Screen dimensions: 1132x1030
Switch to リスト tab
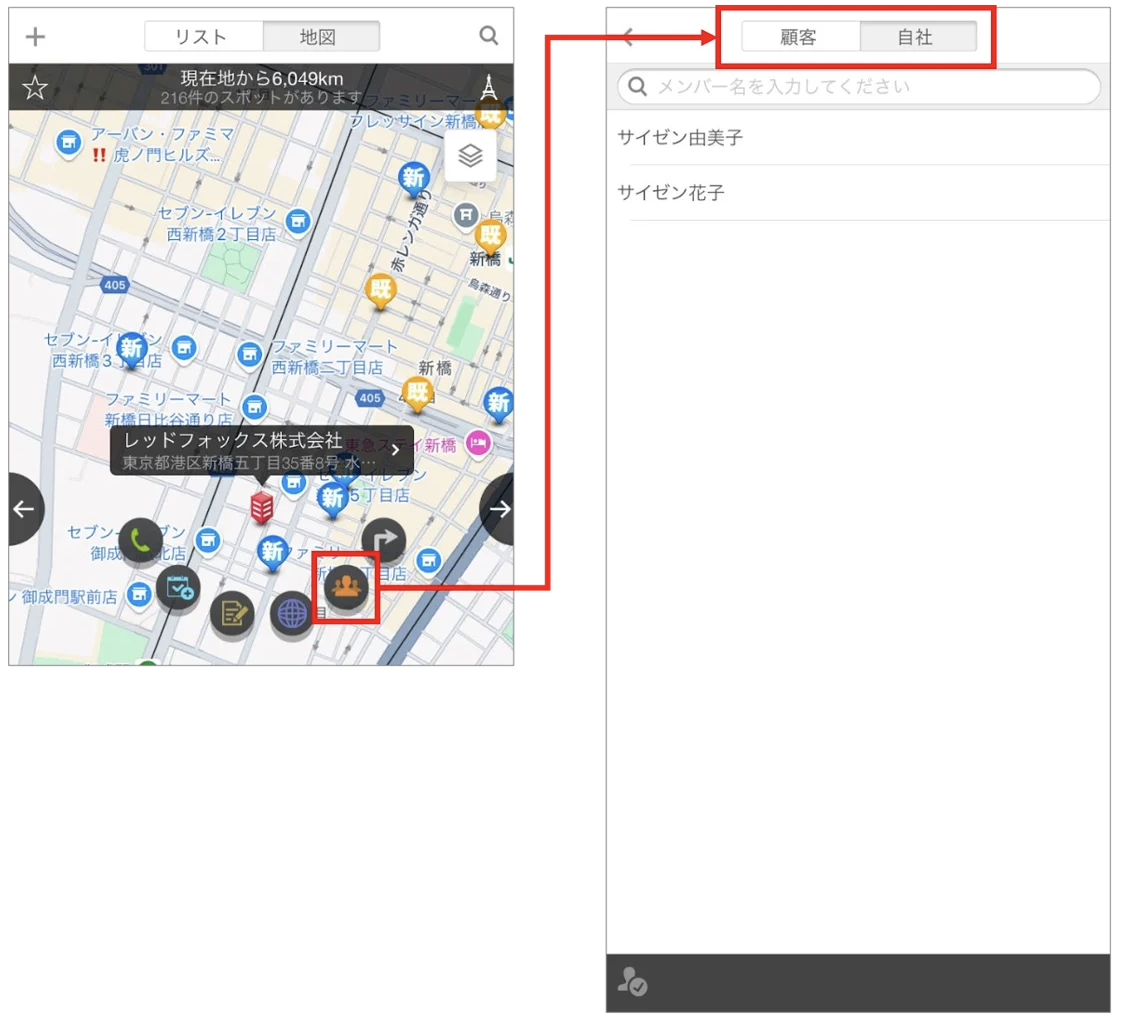pyautogui.click(x=204, y=36)
